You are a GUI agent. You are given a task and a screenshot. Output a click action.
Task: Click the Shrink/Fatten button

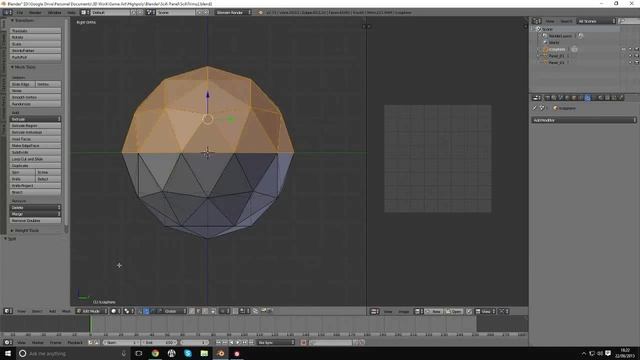click(x=36, y=51)
